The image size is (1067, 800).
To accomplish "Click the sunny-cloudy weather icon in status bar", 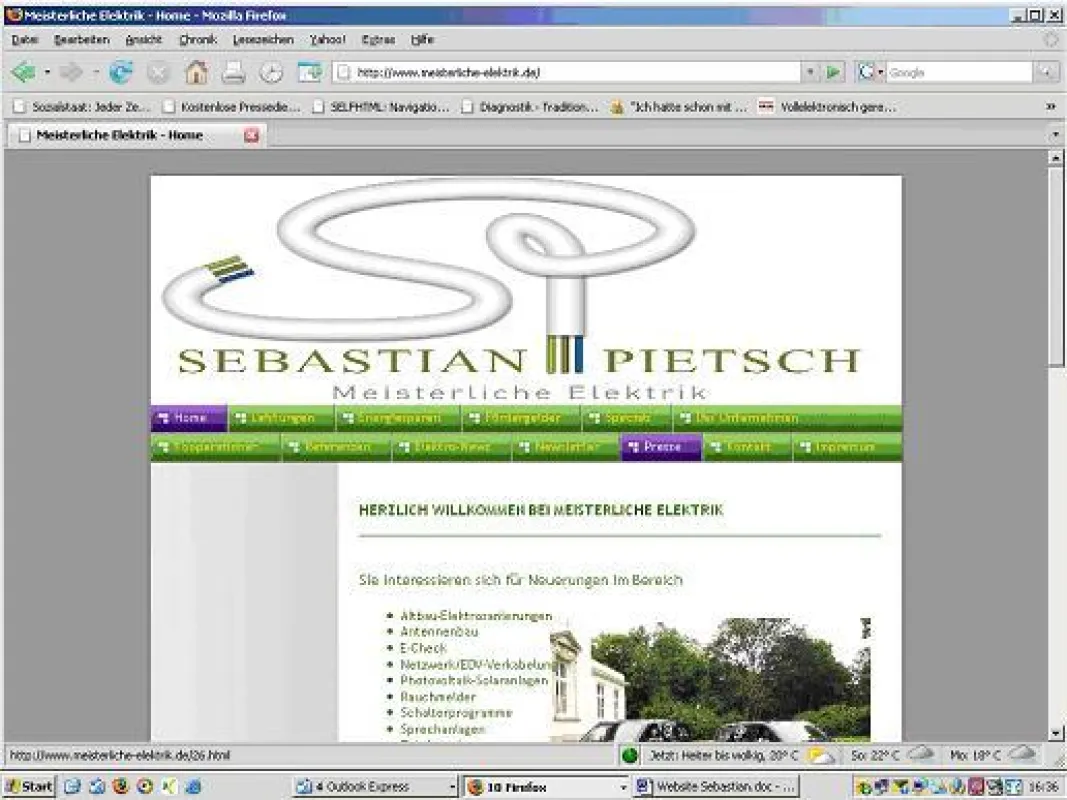I will 821,755.
